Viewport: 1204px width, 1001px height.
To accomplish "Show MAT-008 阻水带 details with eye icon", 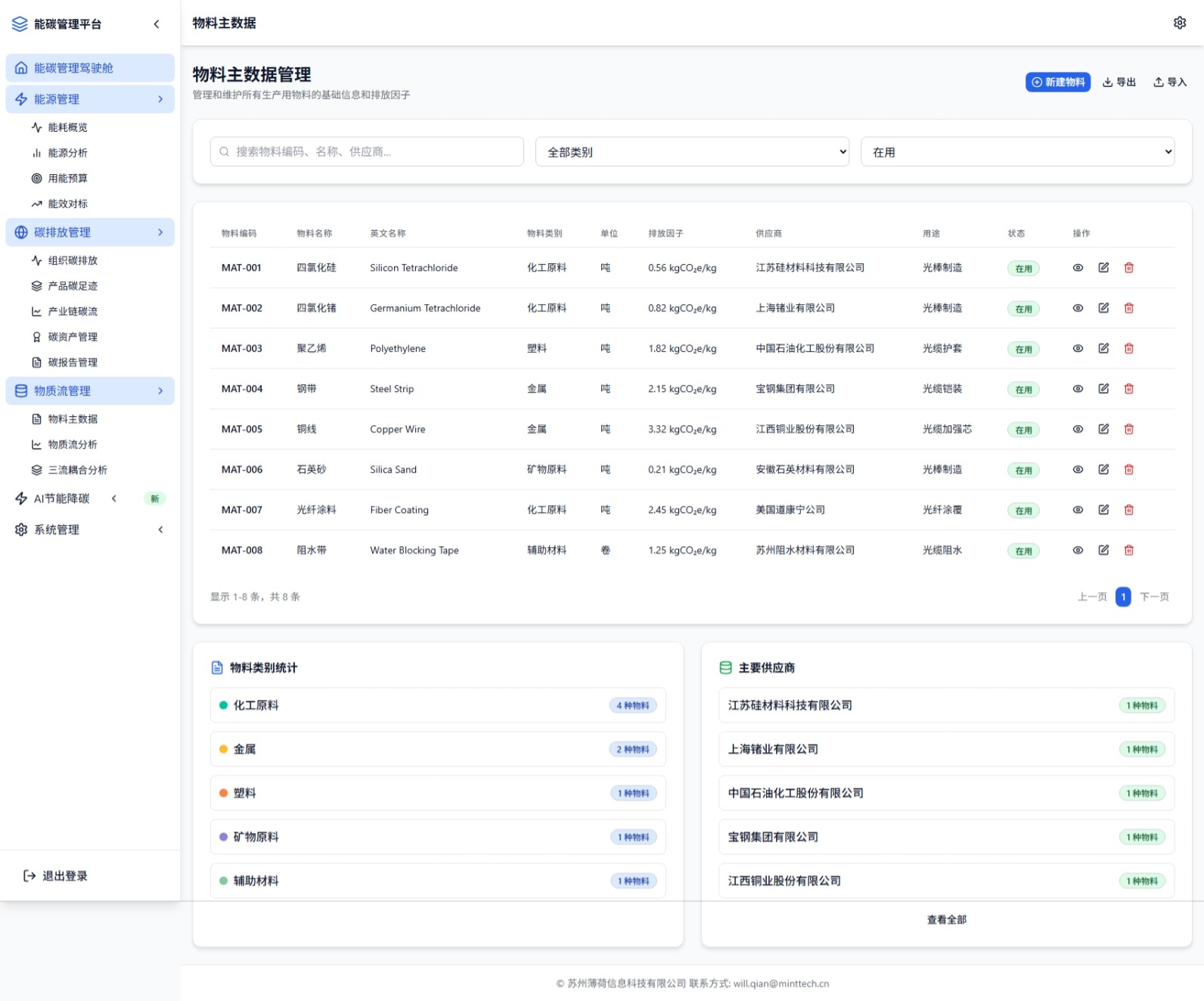I will point(1078,550).
